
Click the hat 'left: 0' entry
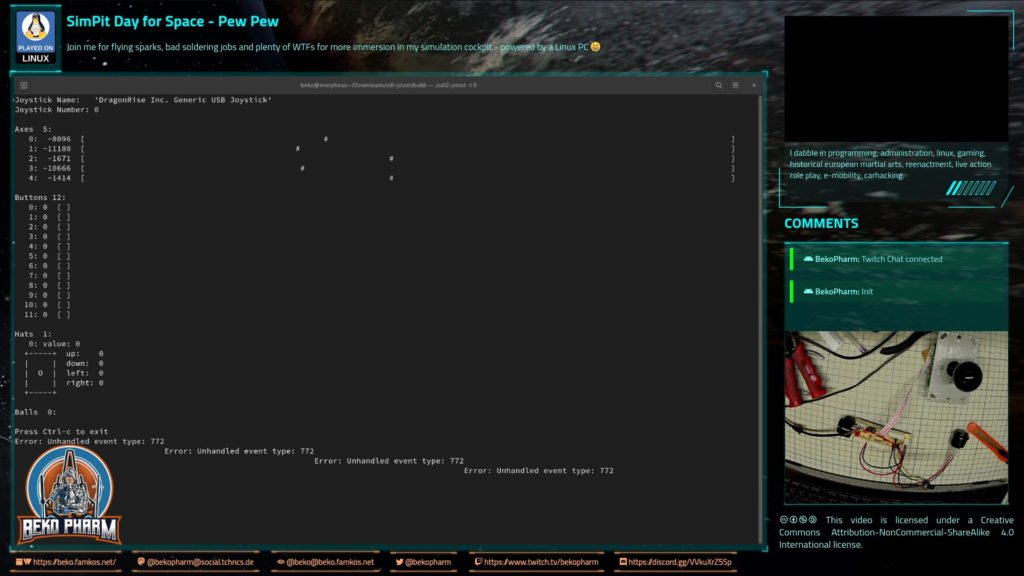point(85,373)
